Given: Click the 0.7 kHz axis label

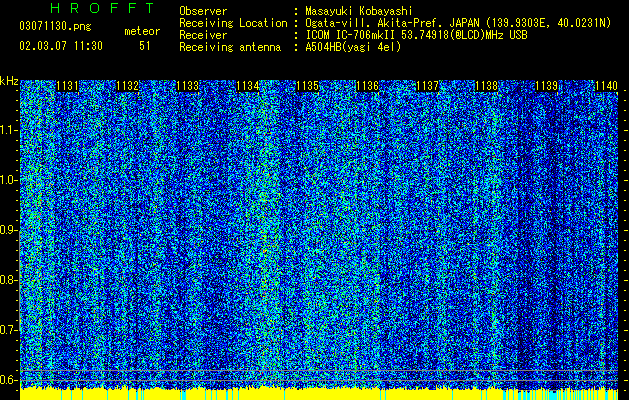Looking at the screenshot, I should coord(9,330).
